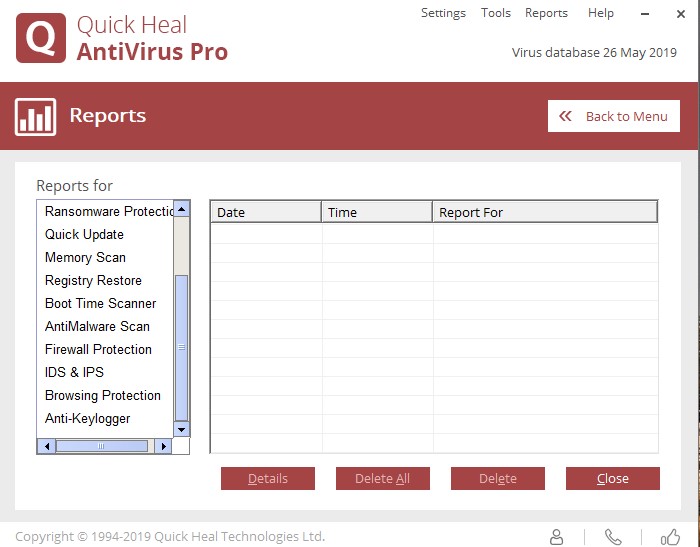Viewport: 700px width, 547px height.
Task: Select IDS & IPS report type
Action: 74,372
